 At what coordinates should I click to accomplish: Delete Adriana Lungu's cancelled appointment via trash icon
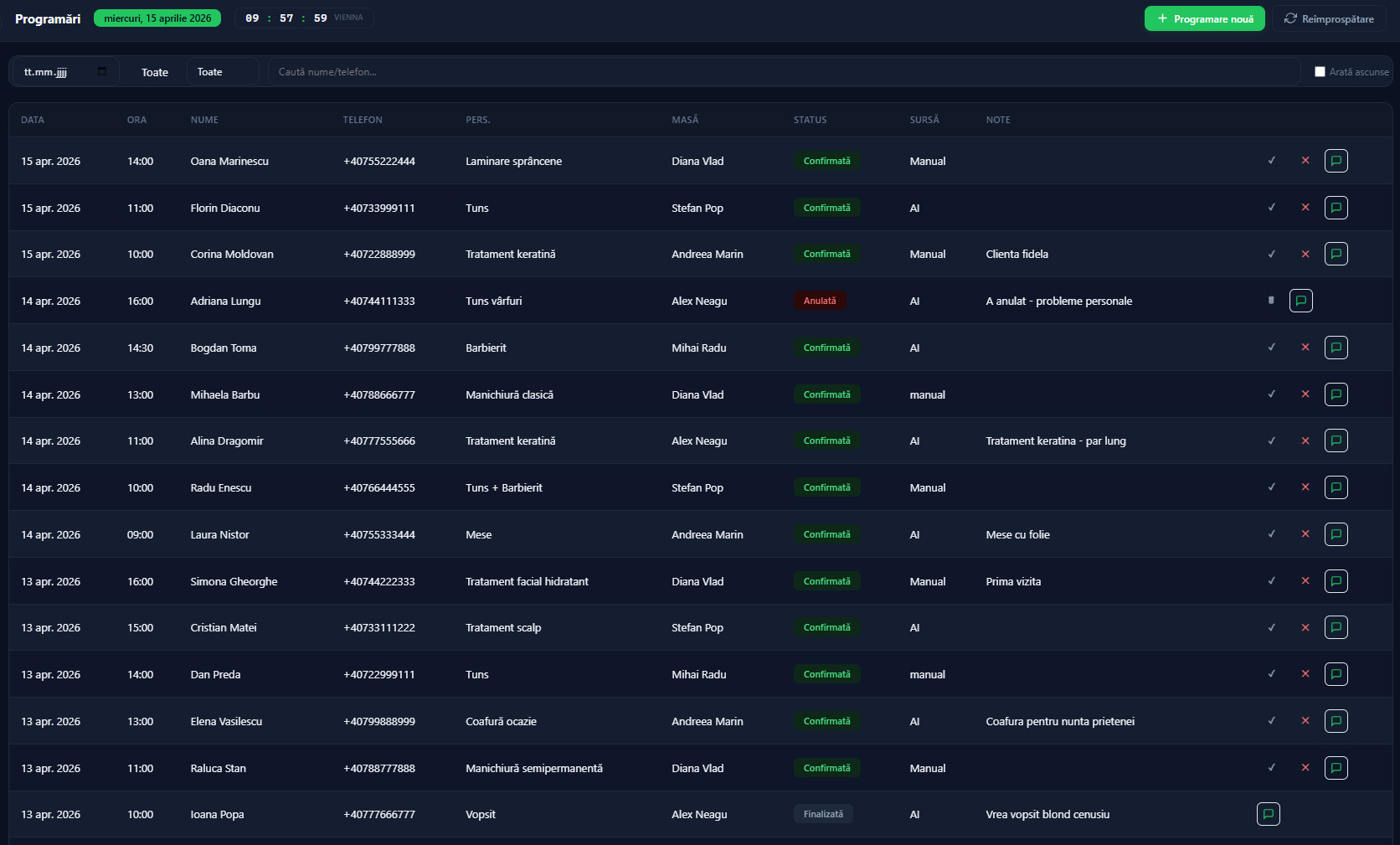coord(1271,301)
